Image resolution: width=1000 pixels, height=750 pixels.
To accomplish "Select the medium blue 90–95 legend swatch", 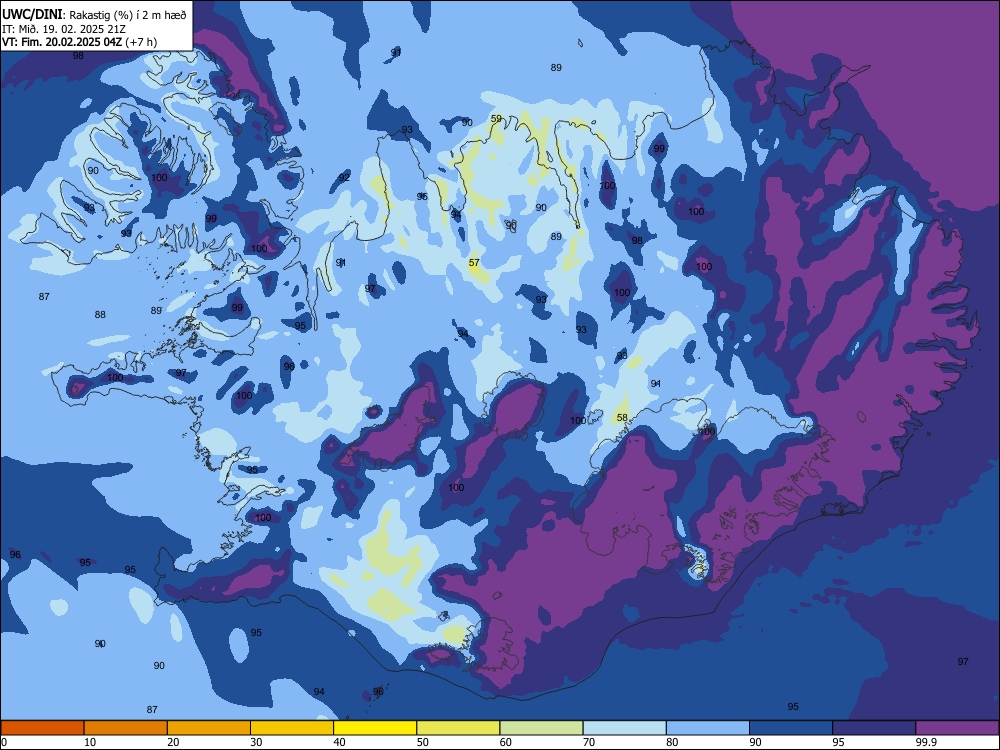I will point(791,728).
